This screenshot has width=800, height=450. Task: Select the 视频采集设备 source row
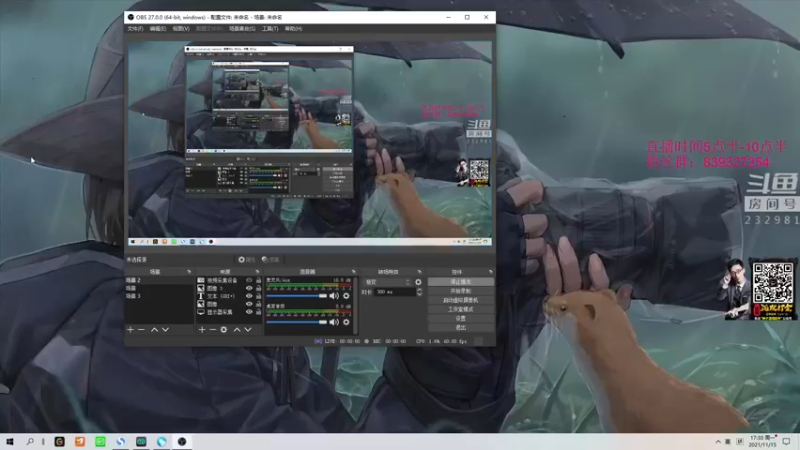[229, 280]
